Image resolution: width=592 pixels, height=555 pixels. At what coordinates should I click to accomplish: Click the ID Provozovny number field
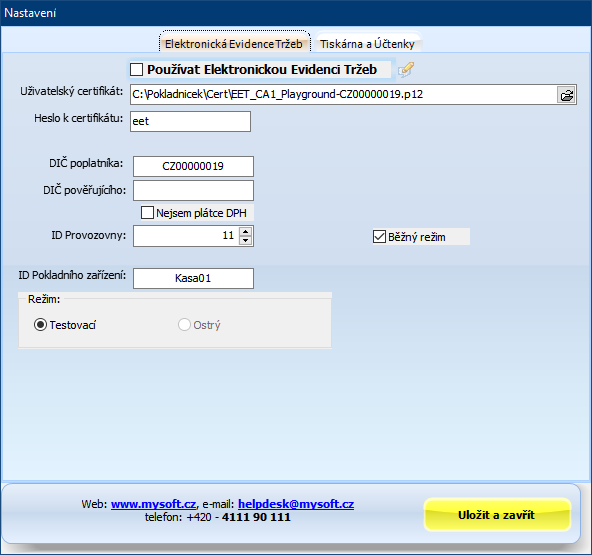click(187, 236)
